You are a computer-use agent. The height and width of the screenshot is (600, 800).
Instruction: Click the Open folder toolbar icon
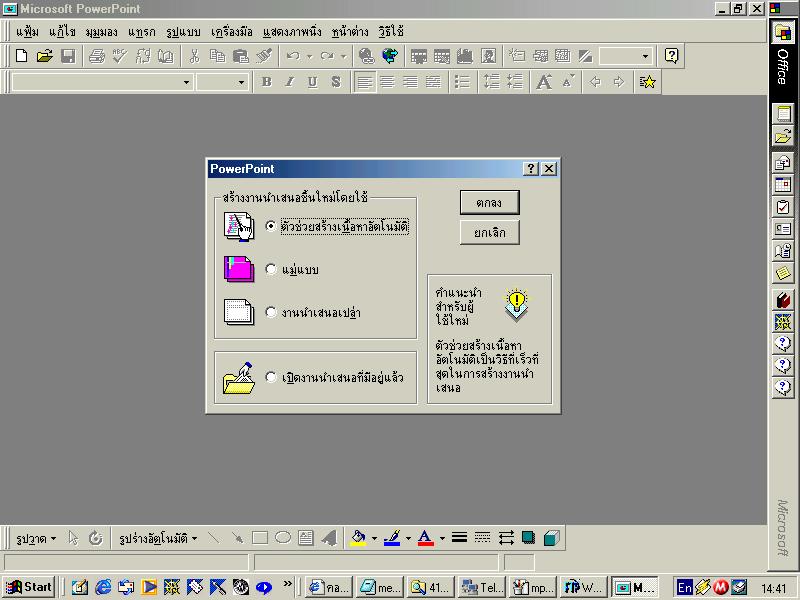[x=44, y=56]
